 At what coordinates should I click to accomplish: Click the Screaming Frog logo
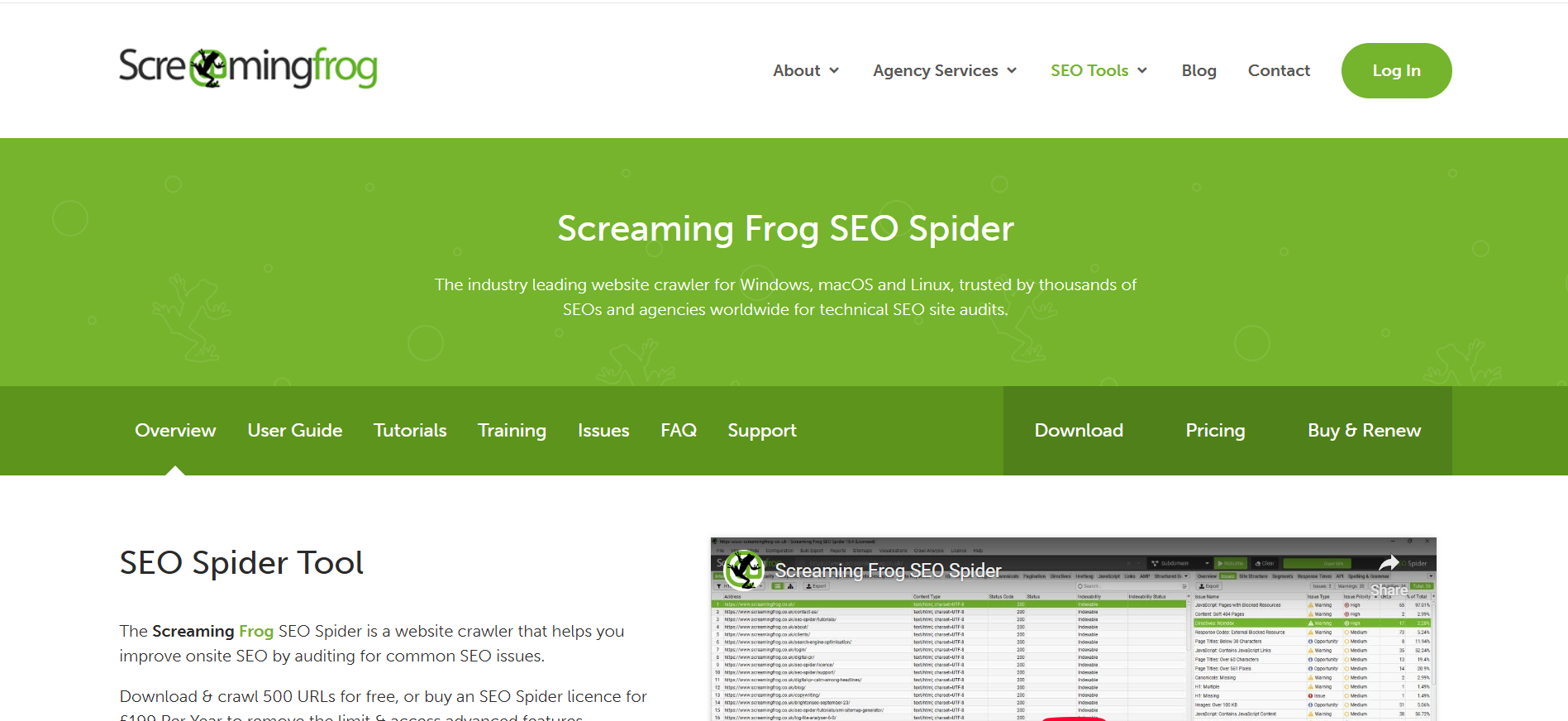tap(248, 68)
